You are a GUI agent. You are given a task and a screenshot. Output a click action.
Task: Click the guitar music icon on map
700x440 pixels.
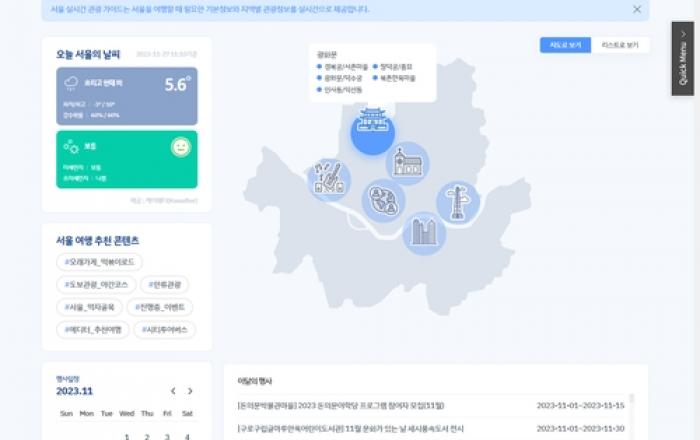pyautogui.click(x=329, y=180)
